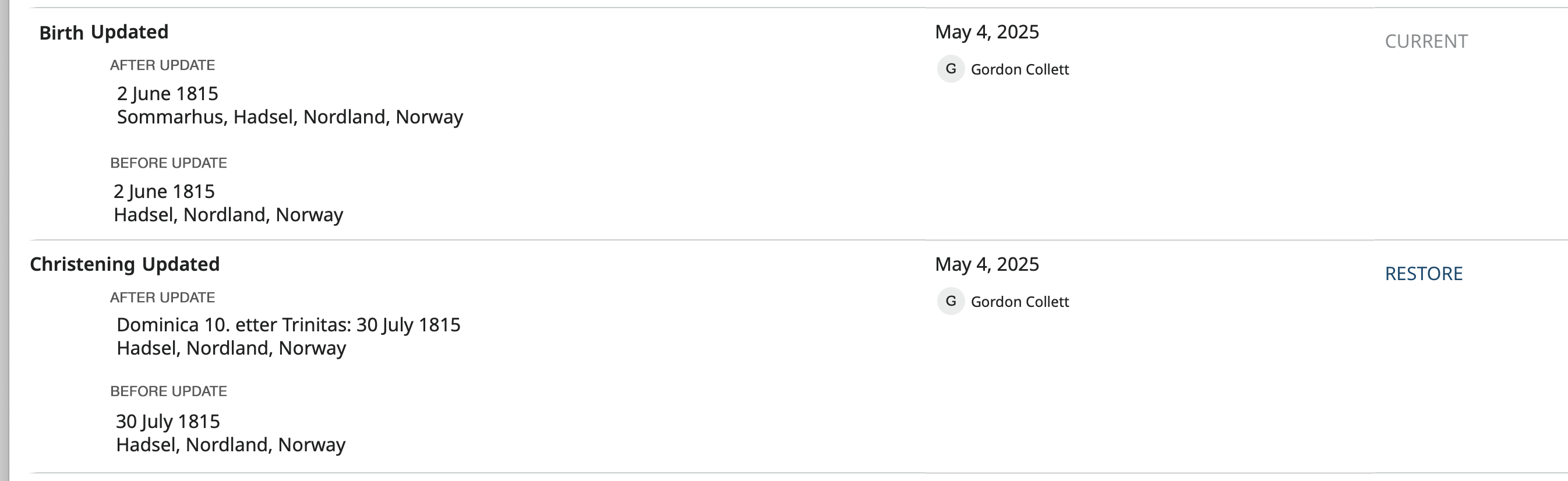Click the May 4, 2025 date for Christening Updated
Image resolution: width=1568 pixels, height=481 pixels.
click(987, 264)
